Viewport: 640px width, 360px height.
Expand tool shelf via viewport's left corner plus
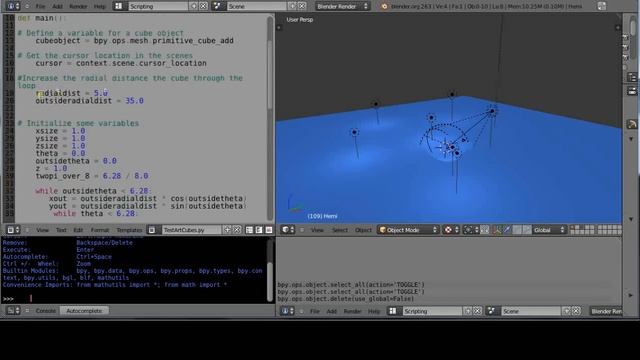coord(279,27)
